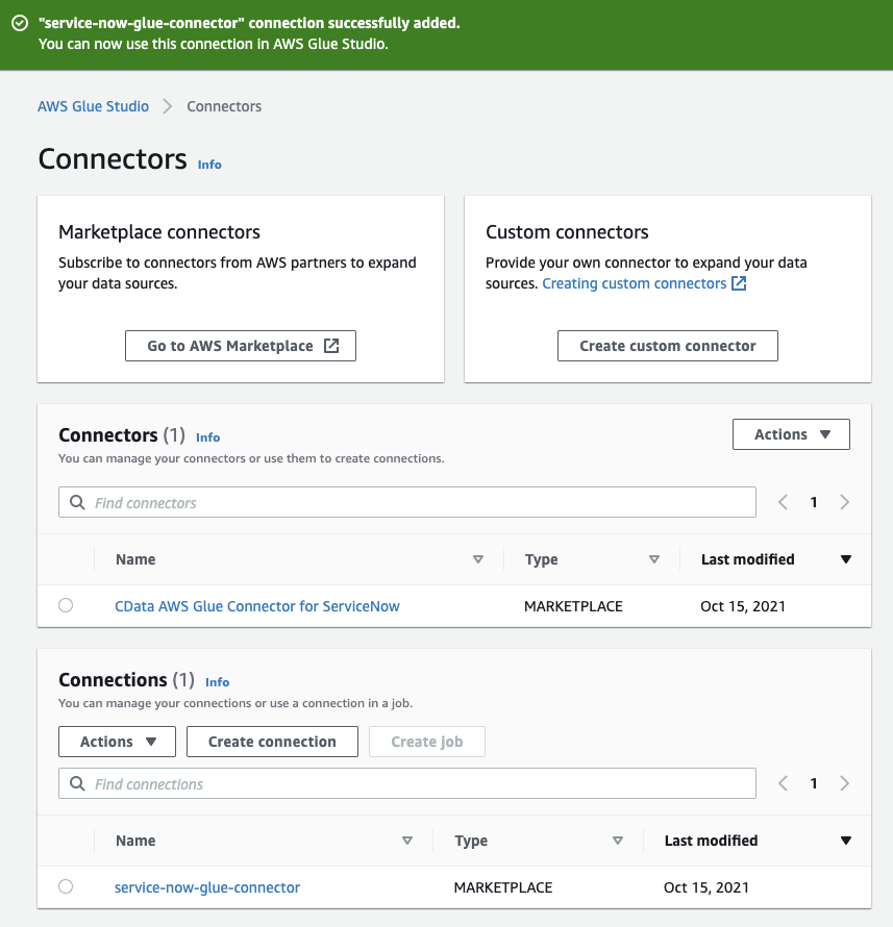Open service-now-glue-connector connection link
Viewport: 893px width, 927px height.
(207, 887)
